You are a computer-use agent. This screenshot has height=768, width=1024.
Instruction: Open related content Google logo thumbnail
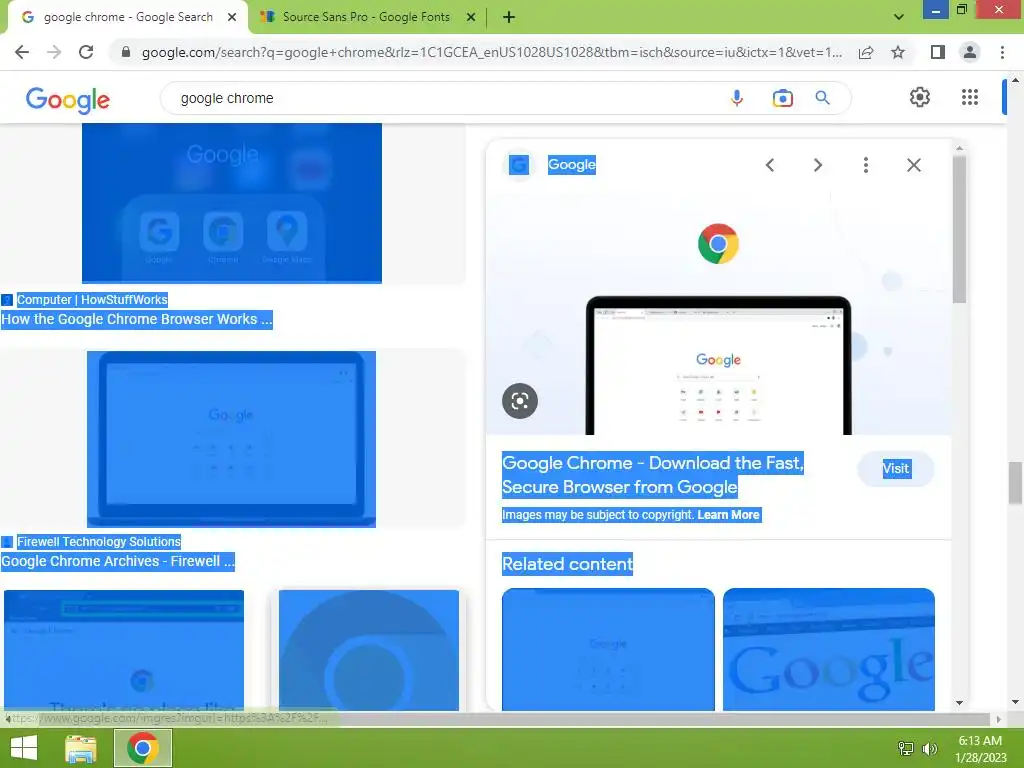[829, 649]
